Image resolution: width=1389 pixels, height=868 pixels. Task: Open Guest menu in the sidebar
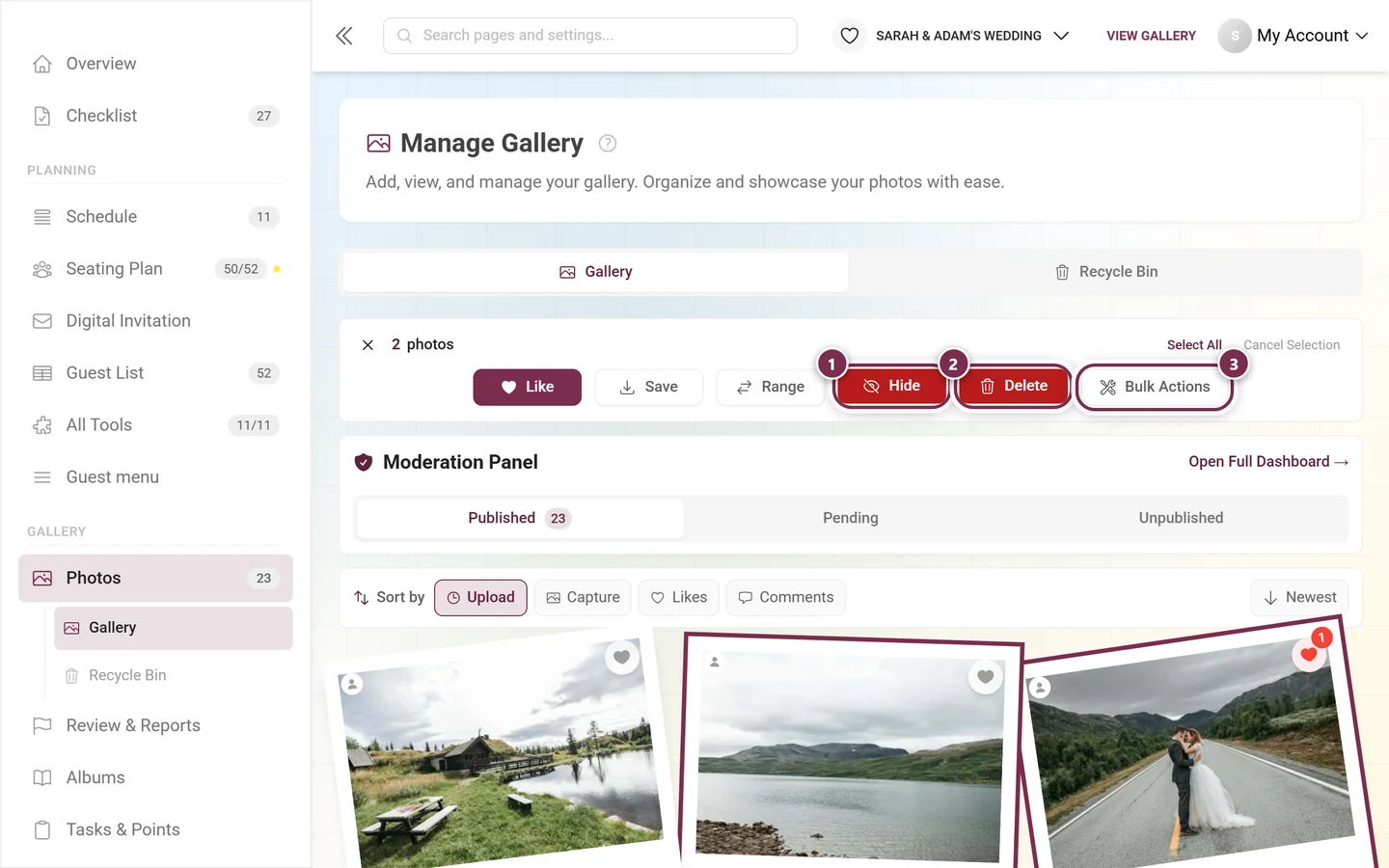pyautogui.click(x=155, y=477)
